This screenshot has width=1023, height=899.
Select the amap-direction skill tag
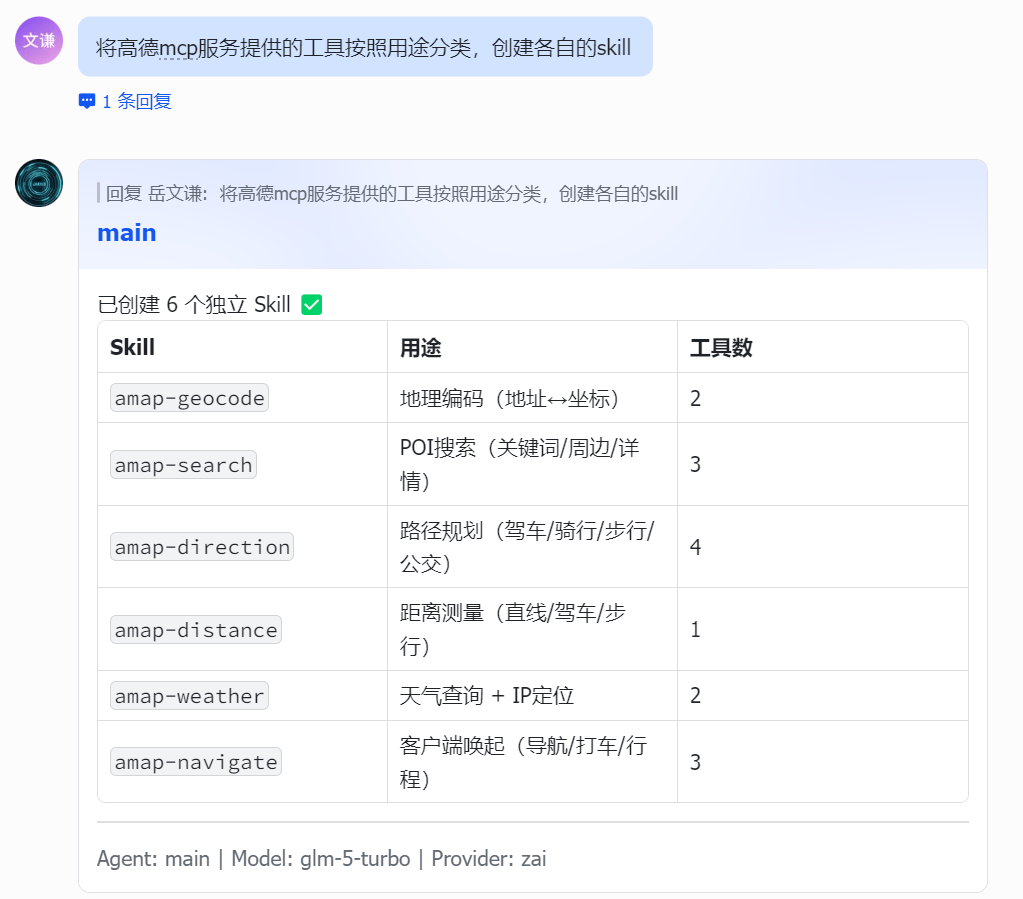pos(201,546)
